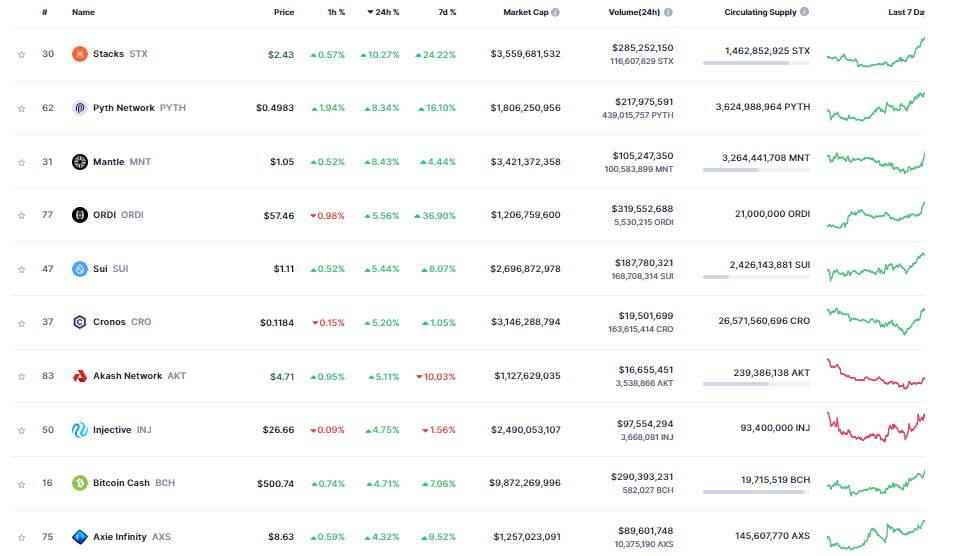Screen dimensions: 953x556
Task: Open the Sui SUI name link
Action: [x=111, y=269]
